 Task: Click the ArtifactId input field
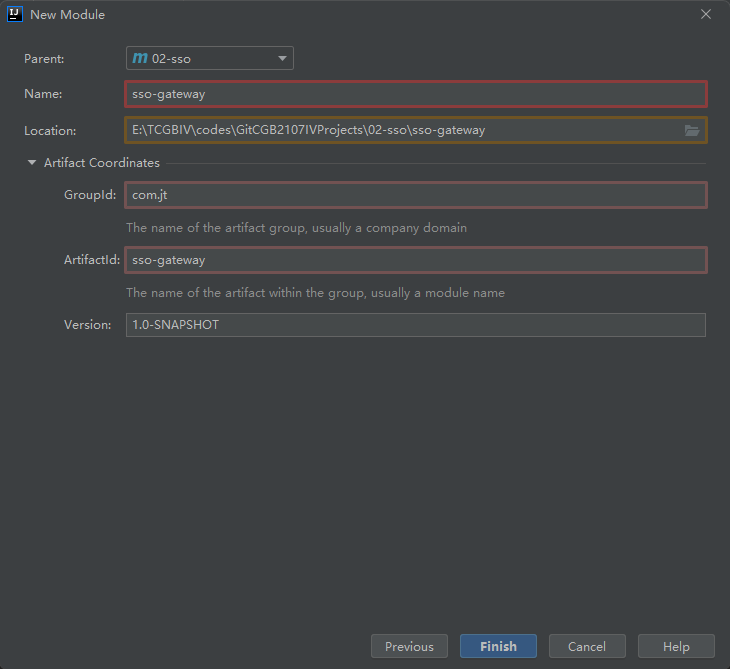click(x=416, y=260)
